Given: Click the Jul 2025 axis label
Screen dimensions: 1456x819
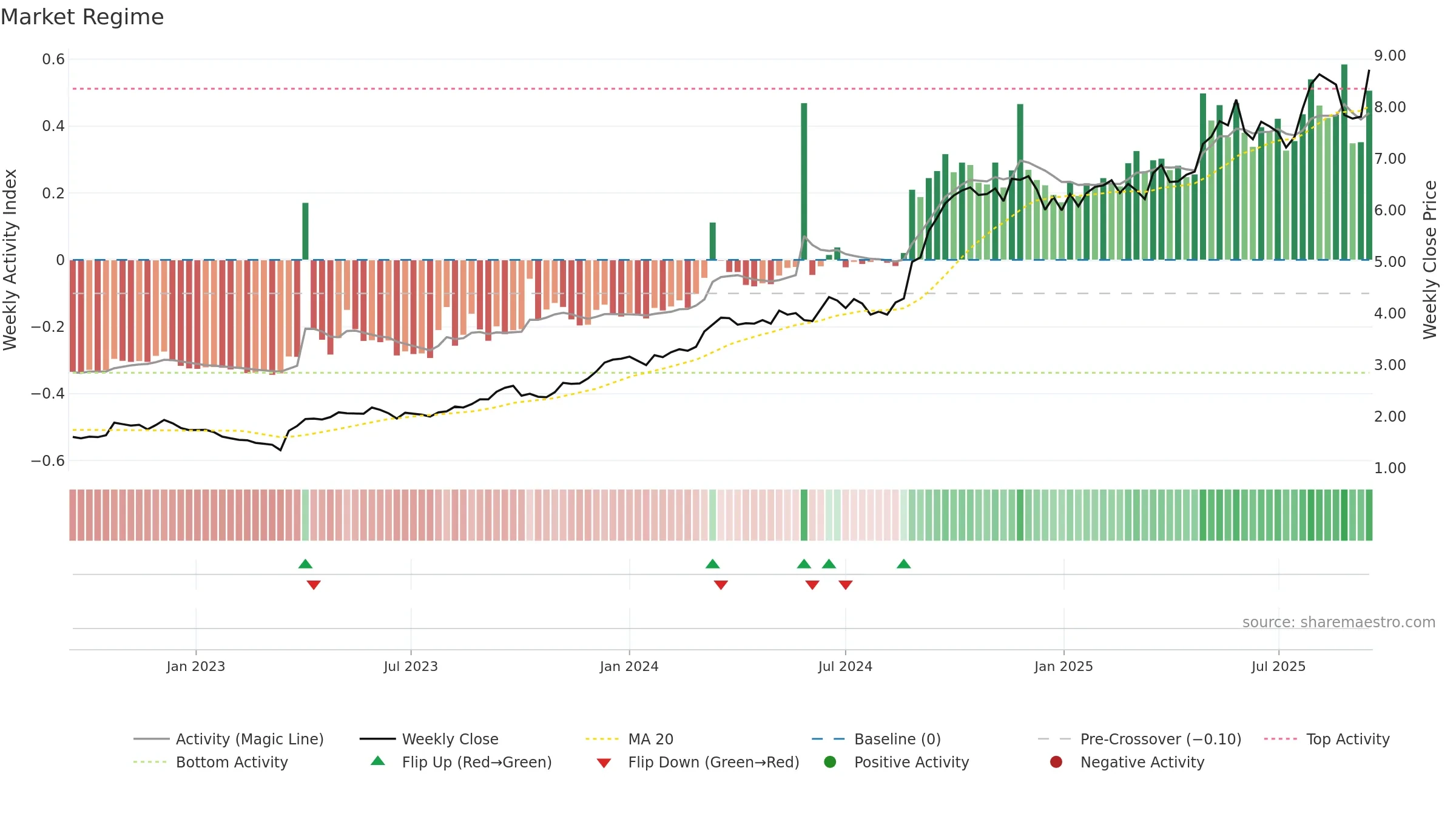Looking at the screenshot, I should click(1278, 667).
